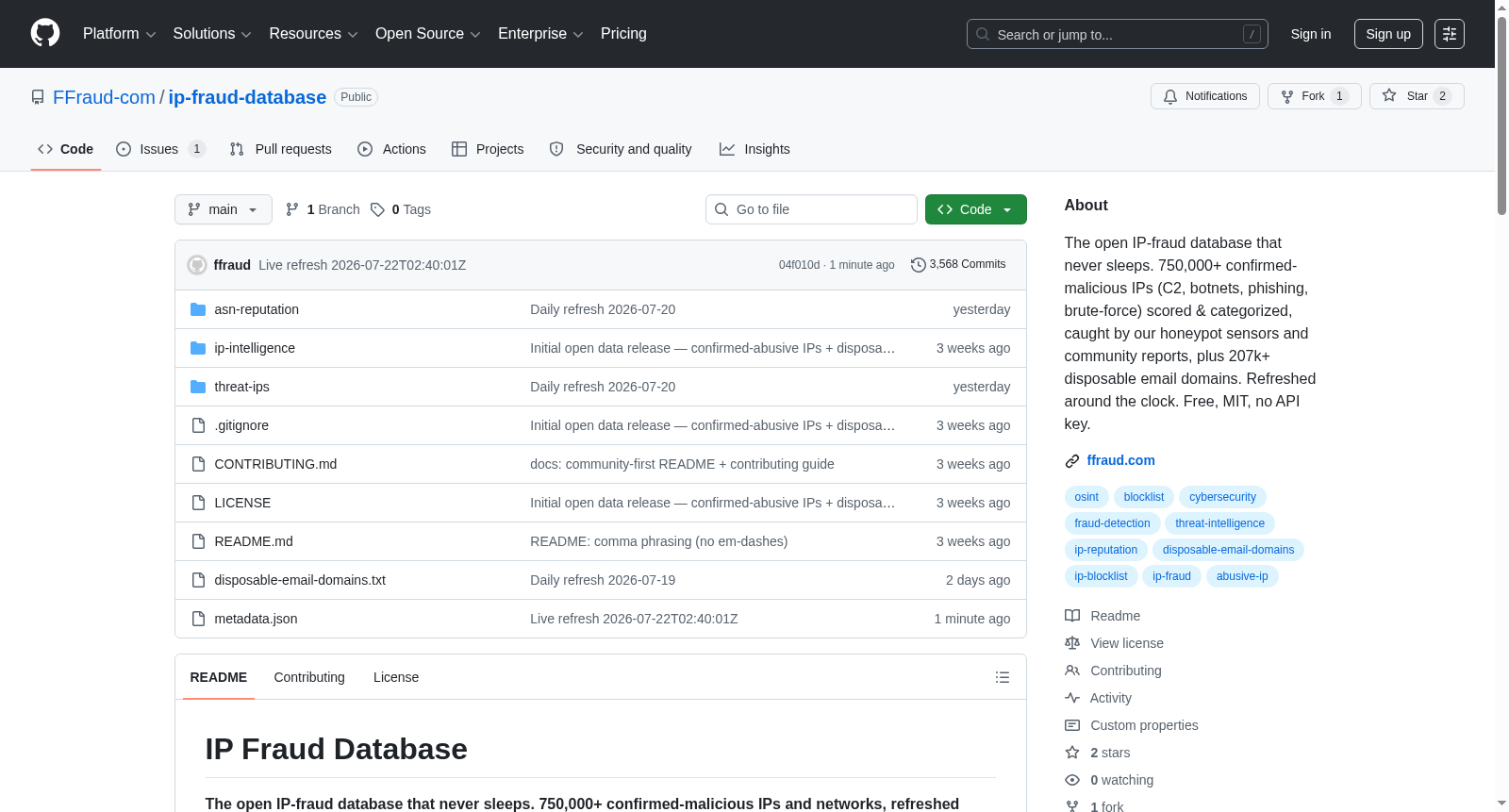Click the people icon next to Contributing
This screenshot has height=812, width=1509.
click(x=1072, y=671)
